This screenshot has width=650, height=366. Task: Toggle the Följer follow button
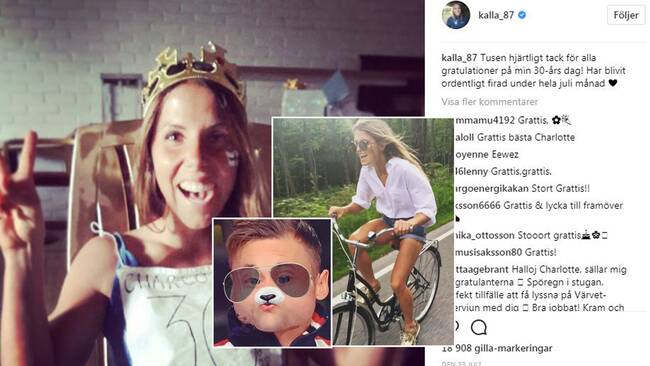click(626, 15)
